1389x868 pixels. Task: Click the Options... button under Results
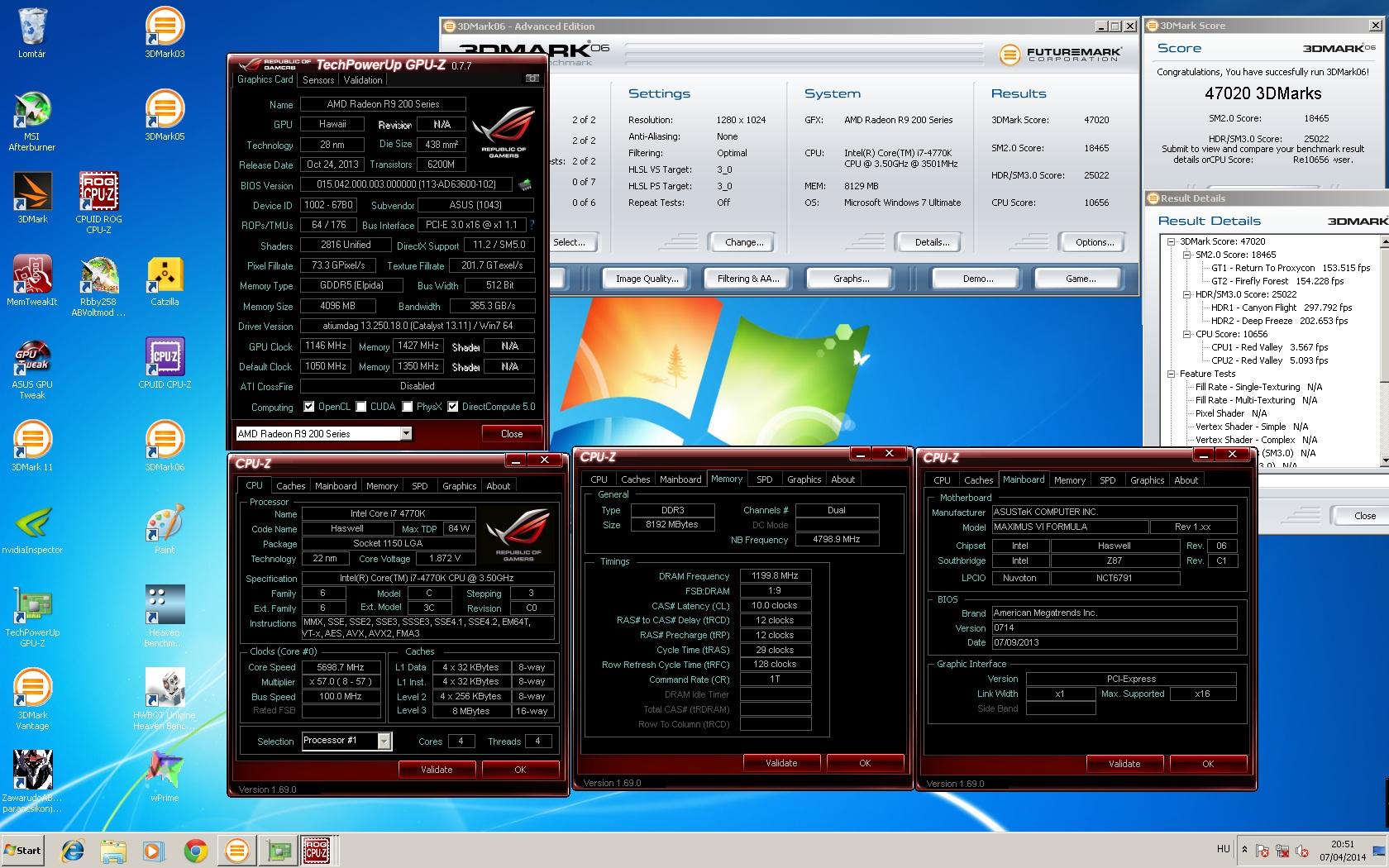[1095, 242]
